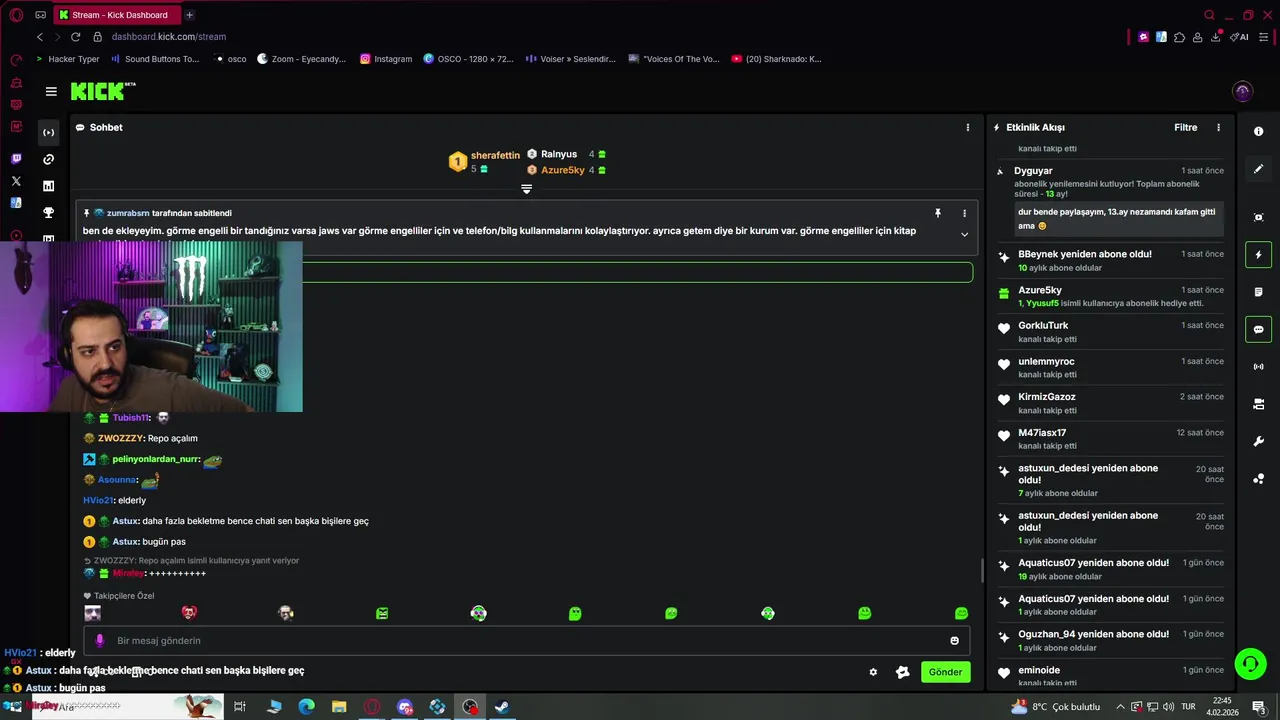Image resolution: width=1280 pixels, height=720 pixels.
Task: Open the Etkinlik Akışı three-dot menu
Action: point(1218,127)
